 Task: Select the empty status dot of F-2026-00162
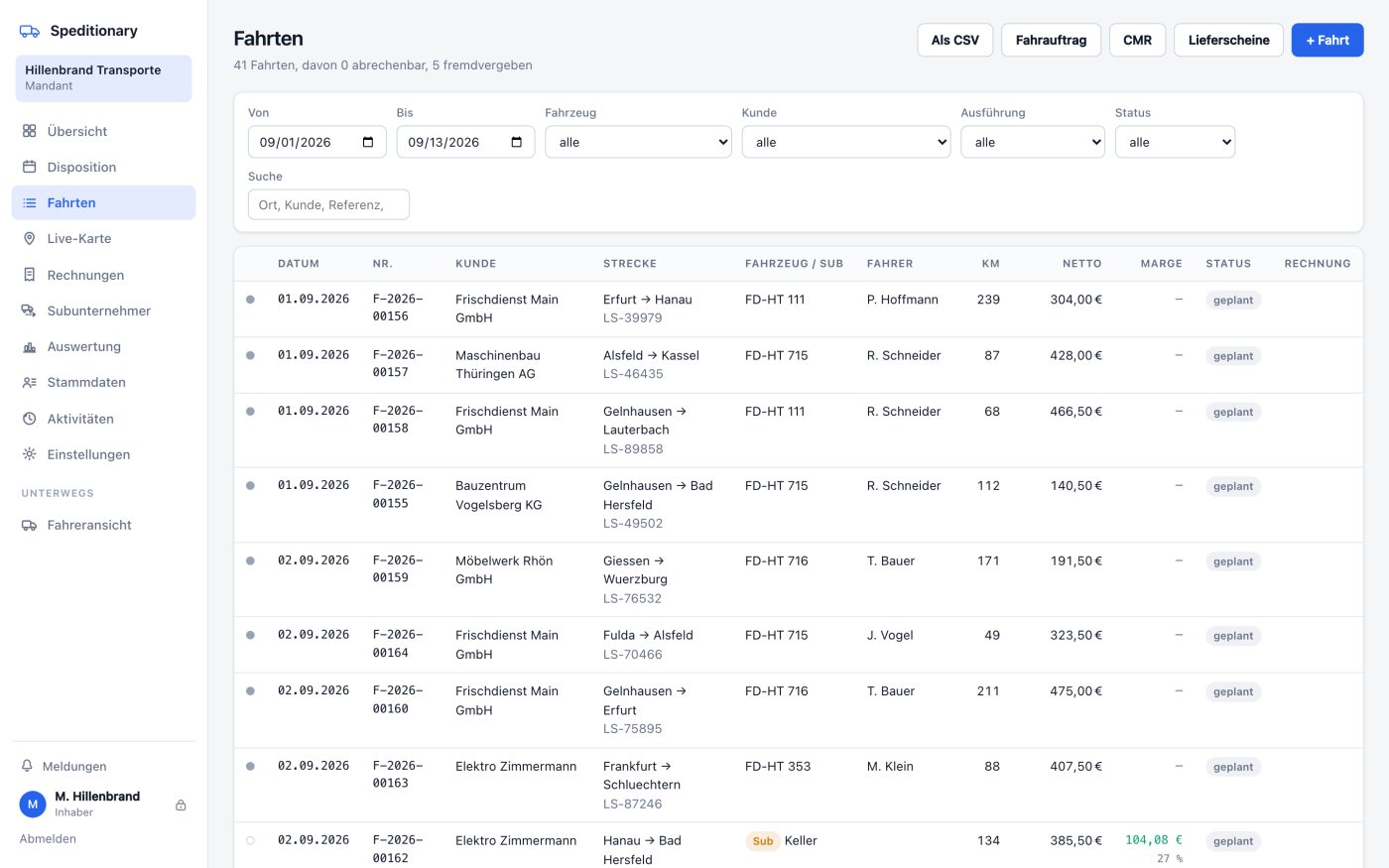(250, 840)
